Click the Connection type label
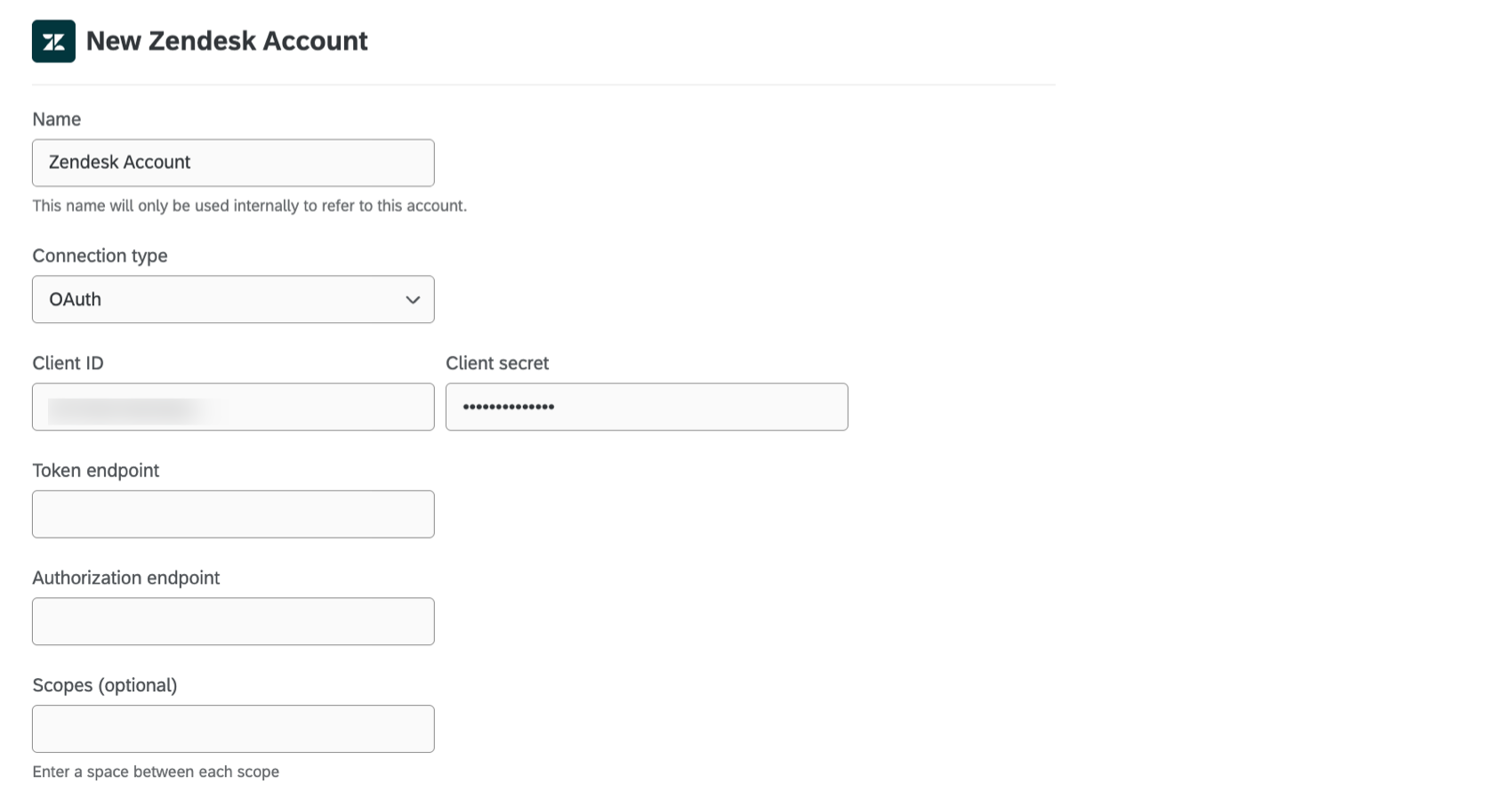Viewport: 1512px width, 792px height. 100,256
